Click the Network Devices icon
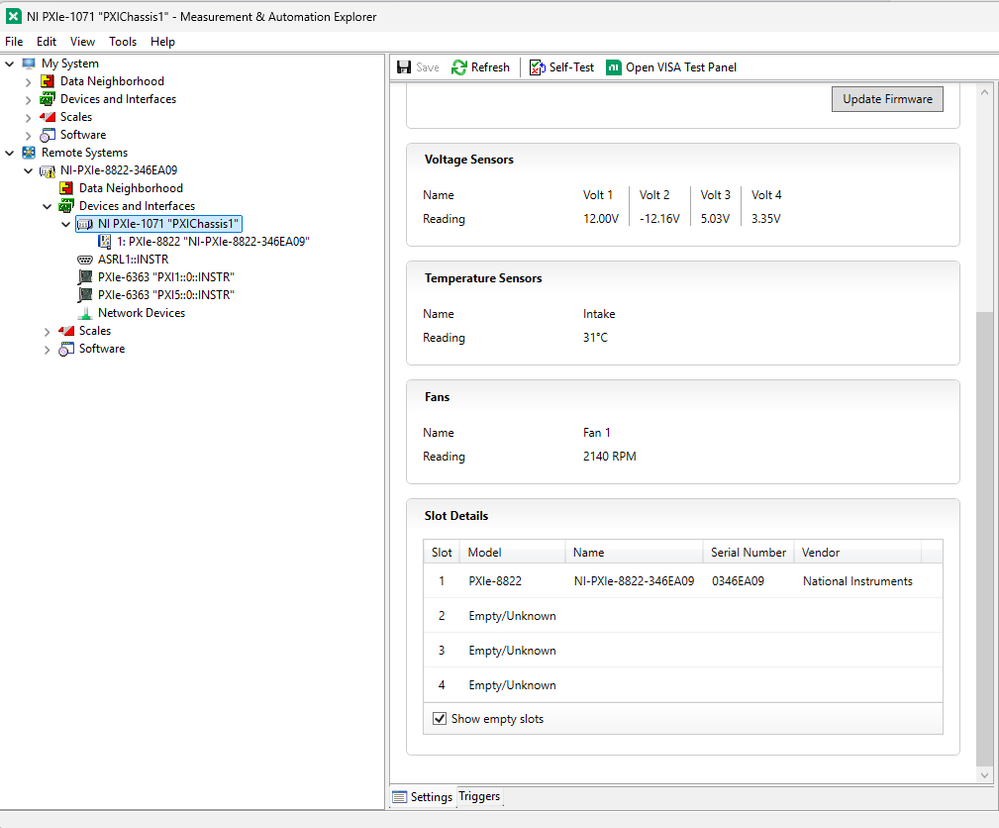 click(85, 313)
